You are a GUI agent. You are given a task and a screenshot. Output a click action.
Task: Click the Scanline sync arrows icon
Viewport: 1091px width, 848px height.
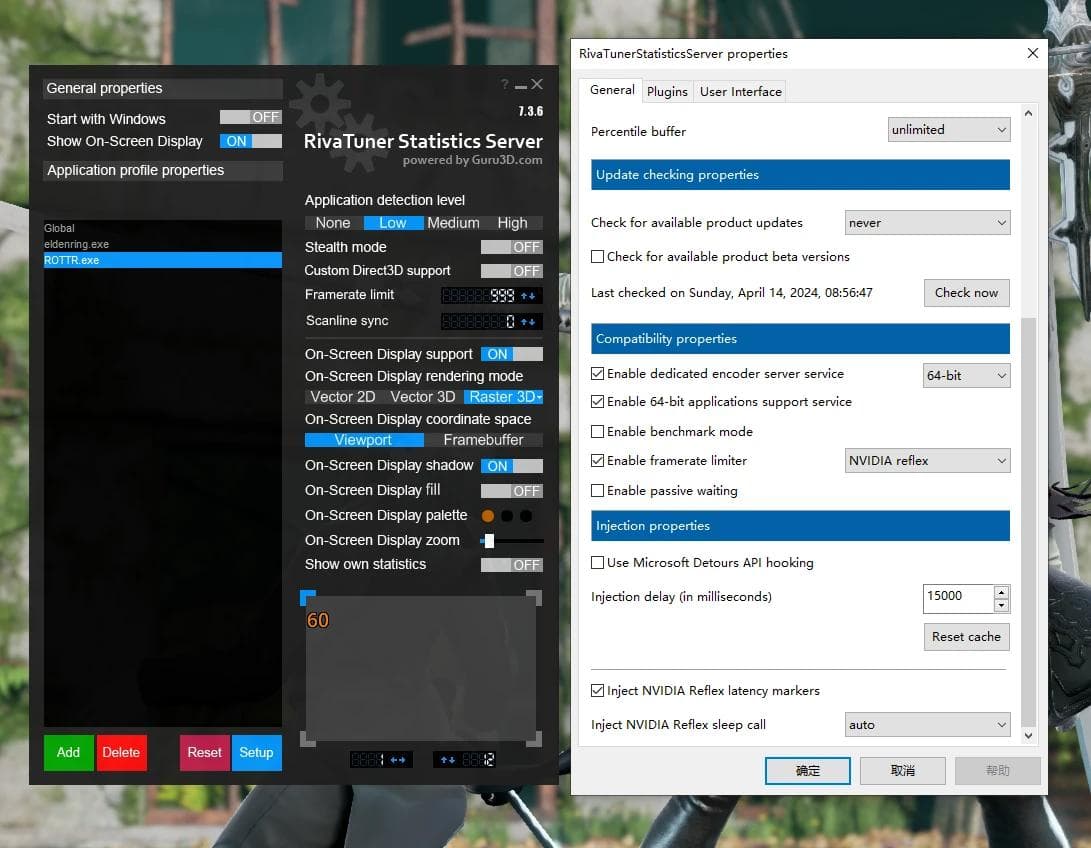pyautogui.click(x=529, y=321)
